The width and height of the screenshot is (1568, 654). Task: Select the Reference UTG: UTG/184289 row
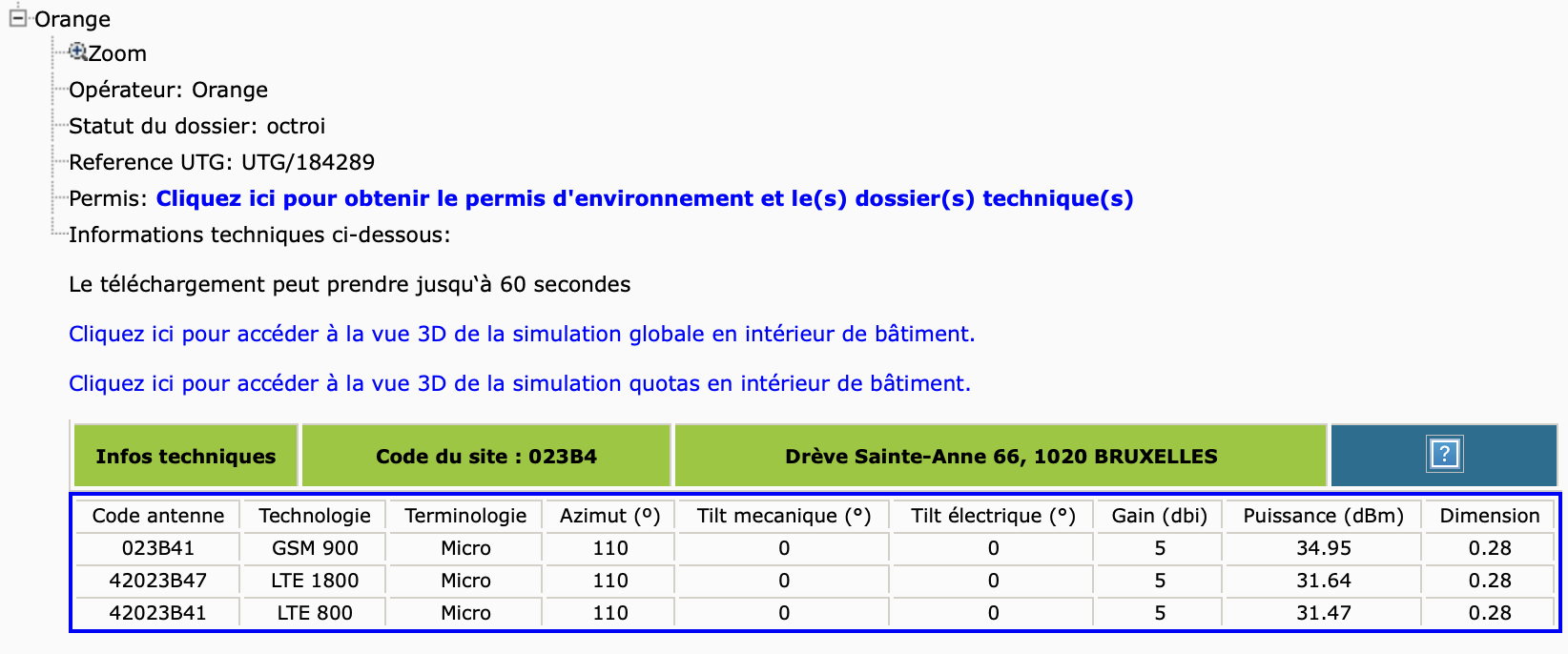click(x=221, y=162)
